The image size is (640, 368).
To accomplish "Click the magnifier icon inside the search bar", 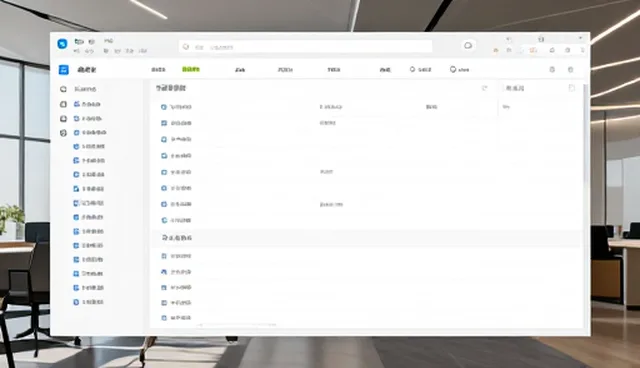I will (186, 47).
